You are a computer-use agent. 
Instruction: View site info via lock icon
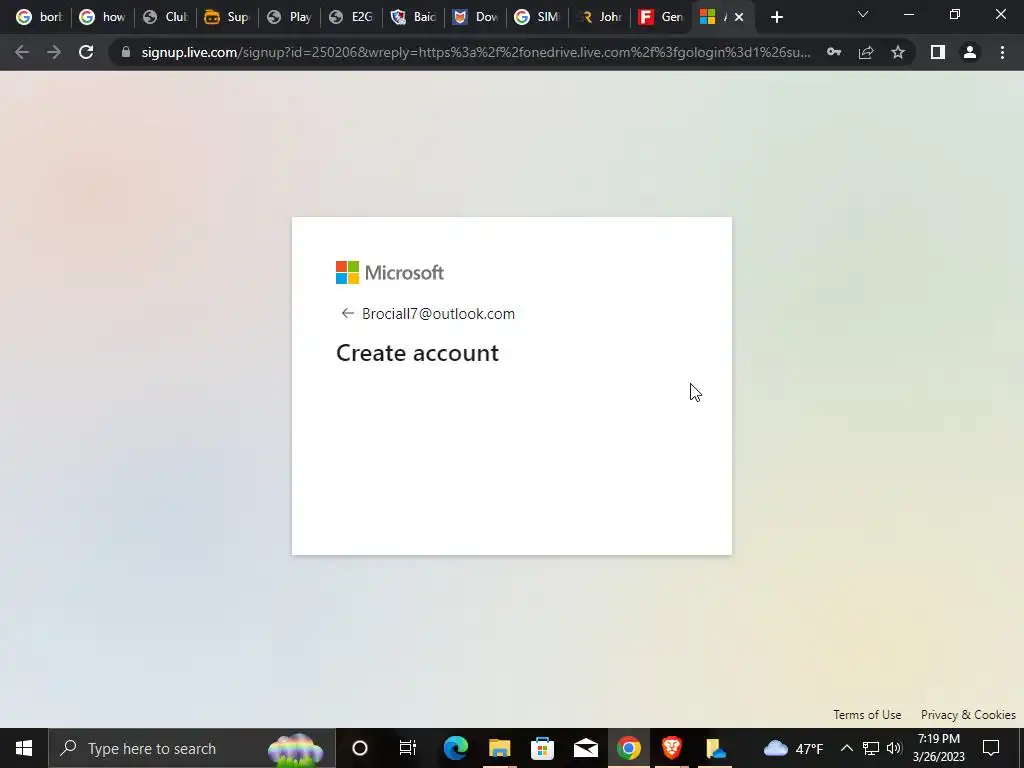pyautogui.click(x=126, y=52)
